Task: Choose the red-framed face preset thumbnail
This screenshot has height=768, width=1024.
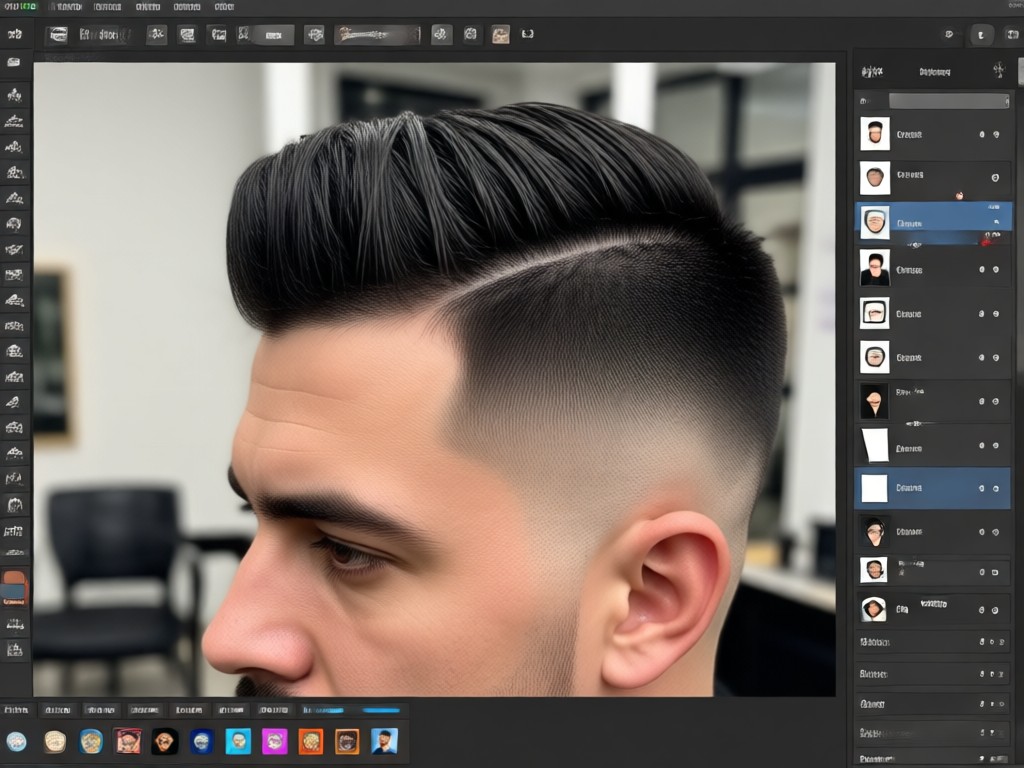Action: (128, 741)
